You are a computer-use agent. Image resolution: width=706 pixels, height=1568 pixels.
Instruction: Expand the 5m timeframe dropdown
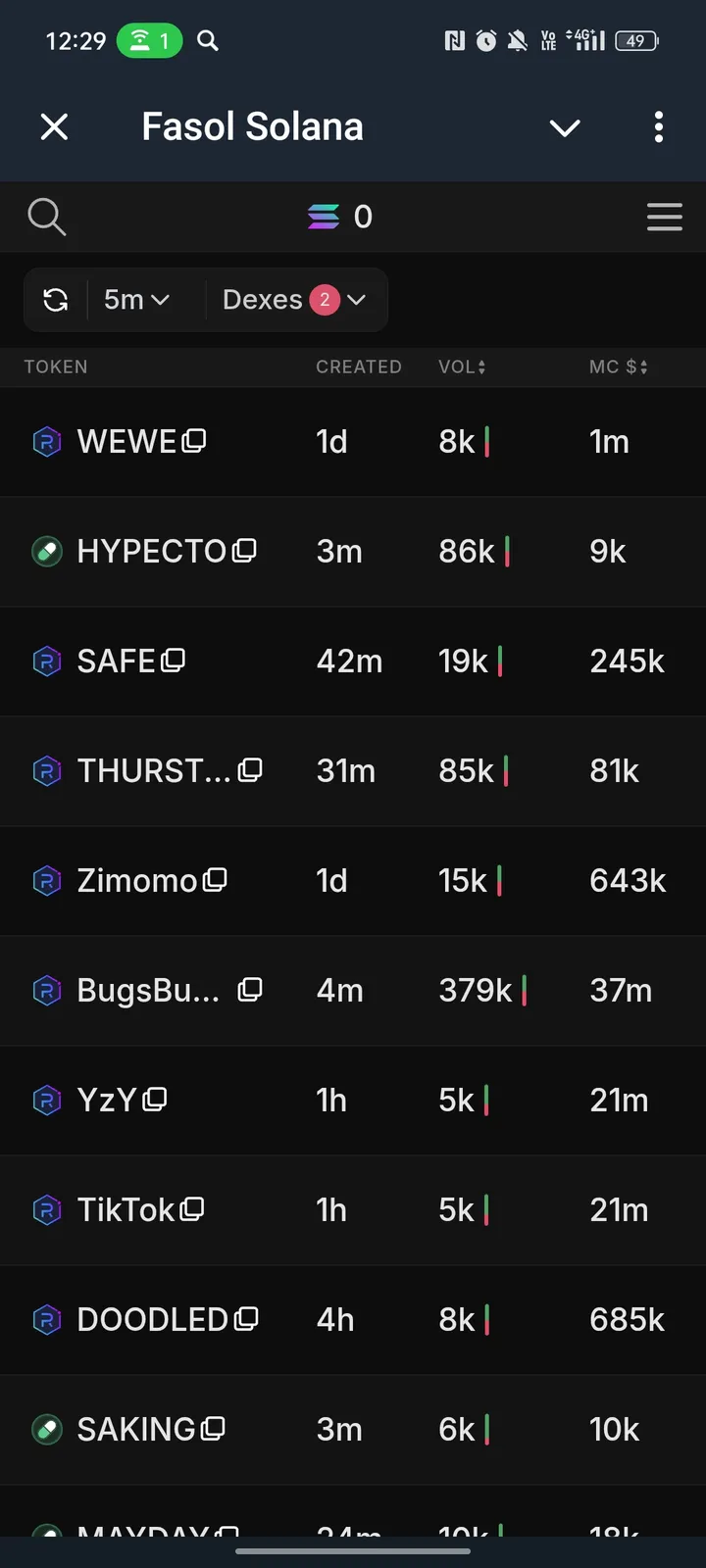(137, 300)
